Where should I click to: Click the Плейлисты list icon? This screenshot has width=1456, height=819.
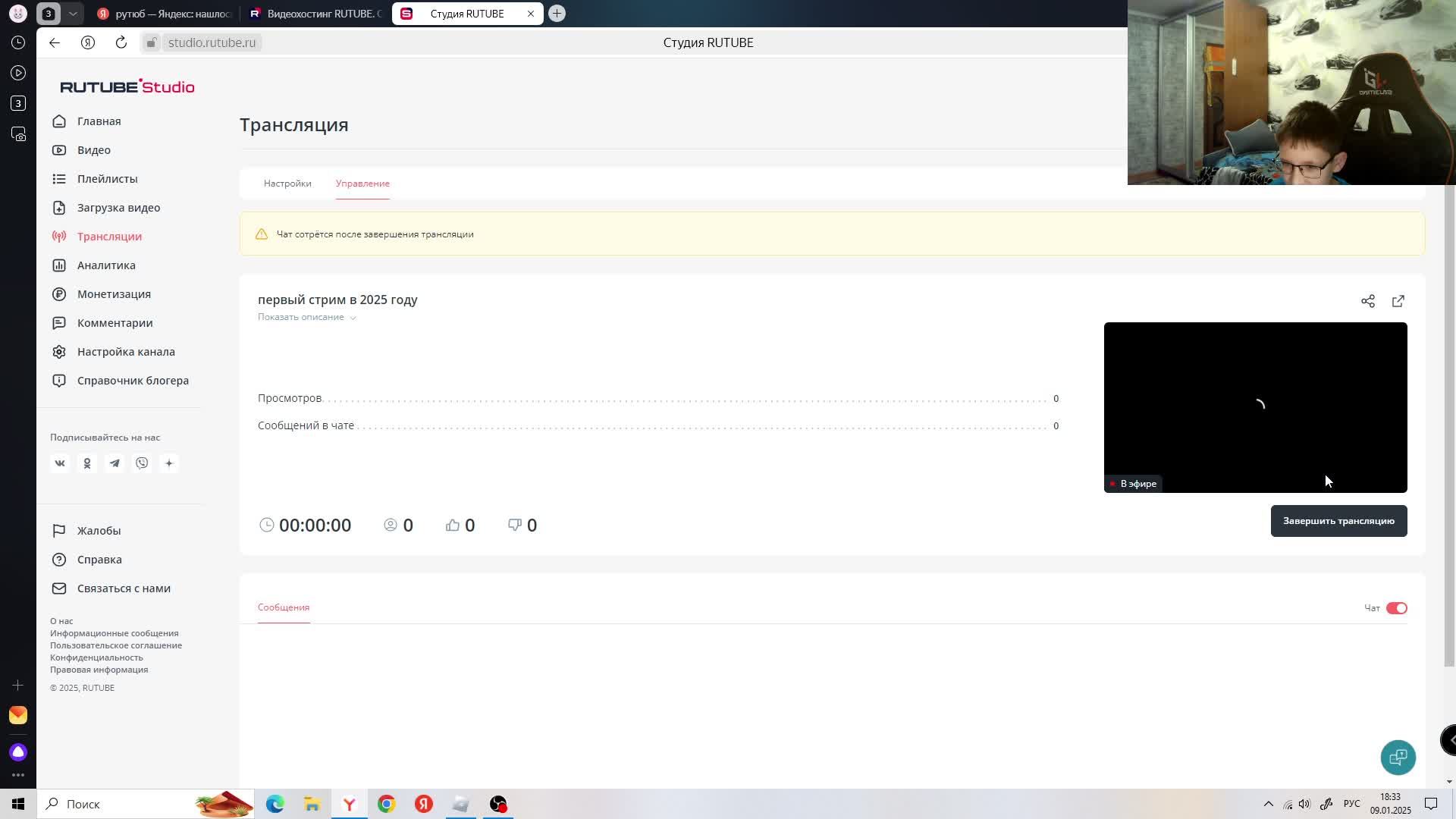pyautogui.click(x=59, y=179)
